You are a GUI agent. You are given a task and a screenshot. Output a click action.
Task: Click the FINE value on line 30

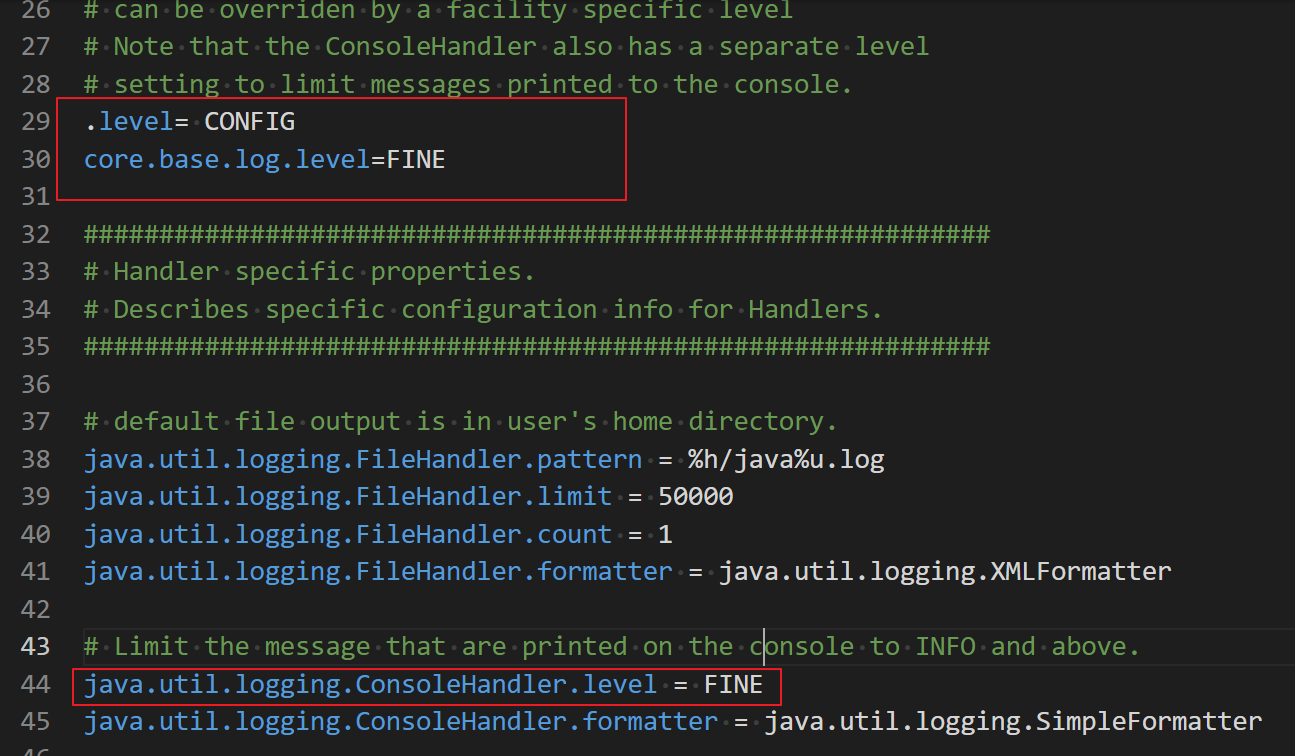pos(416,159)
